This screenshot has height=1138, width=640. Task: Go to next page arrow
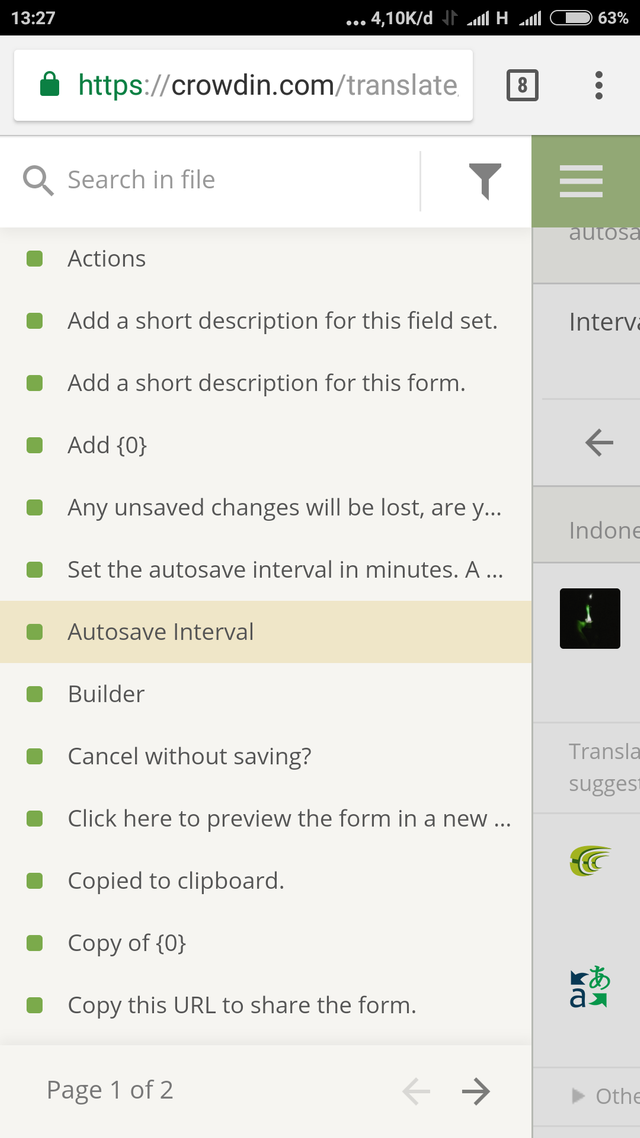[x=476, y=1092]
